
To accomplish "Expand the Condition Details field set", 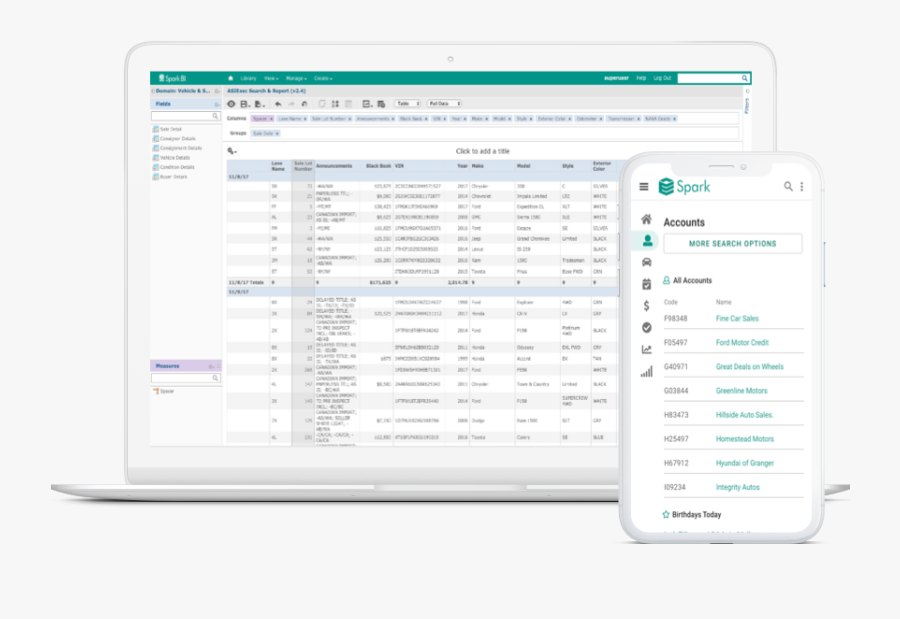I will pyautogui.click(x=173, y=167).
